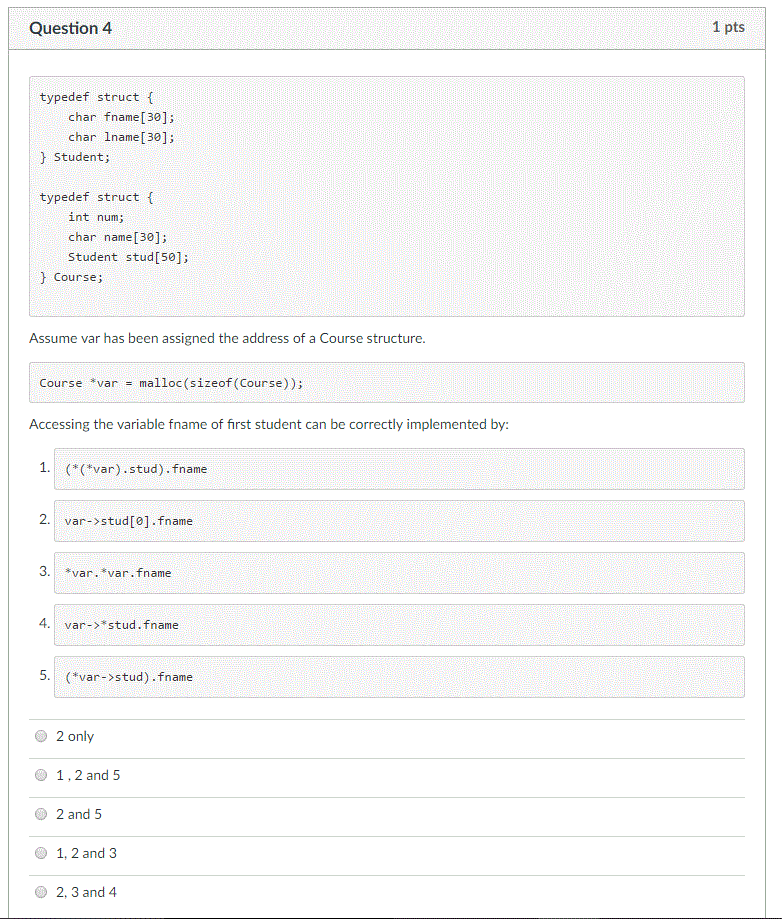Click answer code "(*(*var).stud).fname"

coord(133,469)
